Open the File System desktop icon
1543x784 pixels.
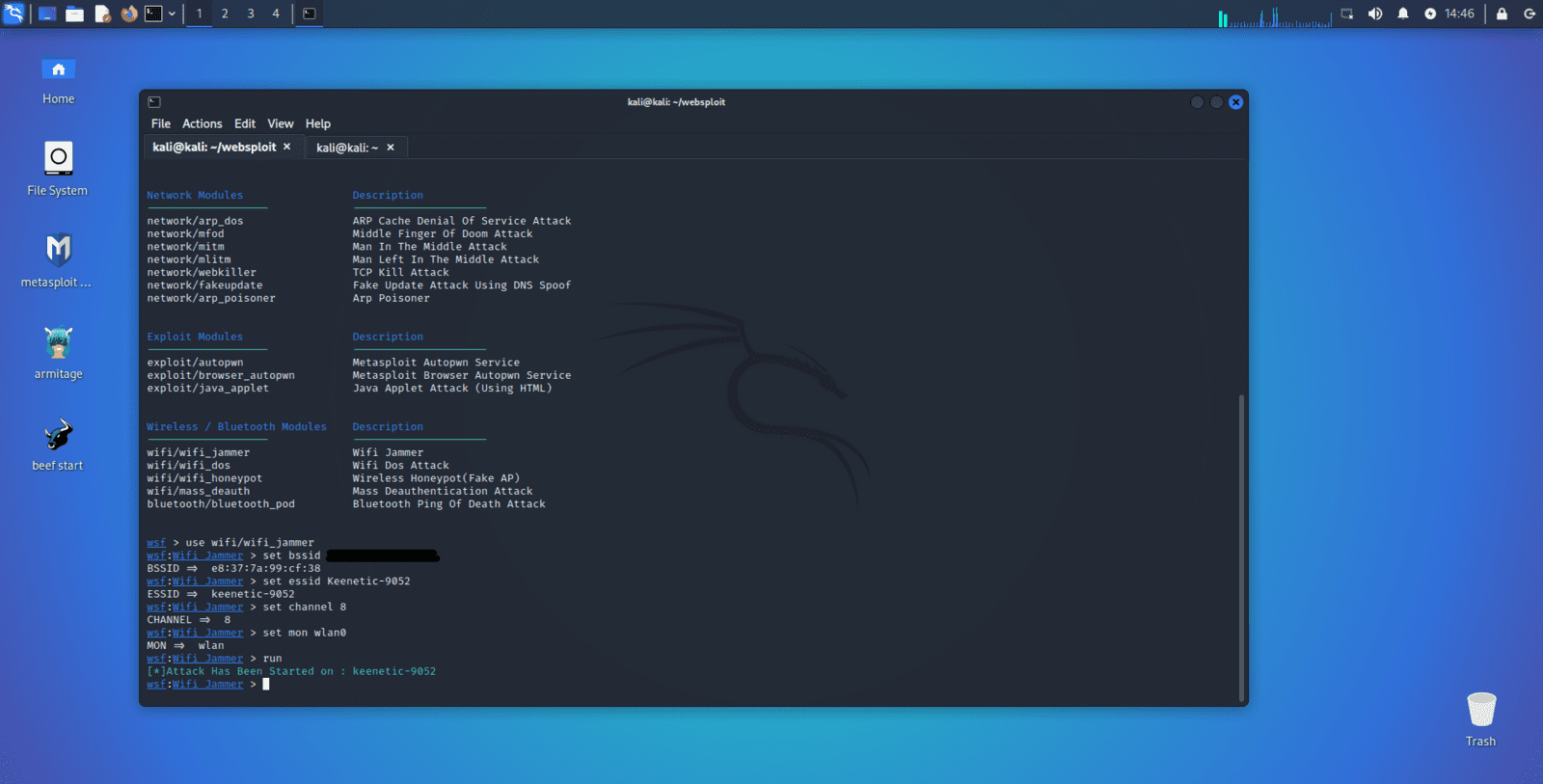(x=58, y=170)
